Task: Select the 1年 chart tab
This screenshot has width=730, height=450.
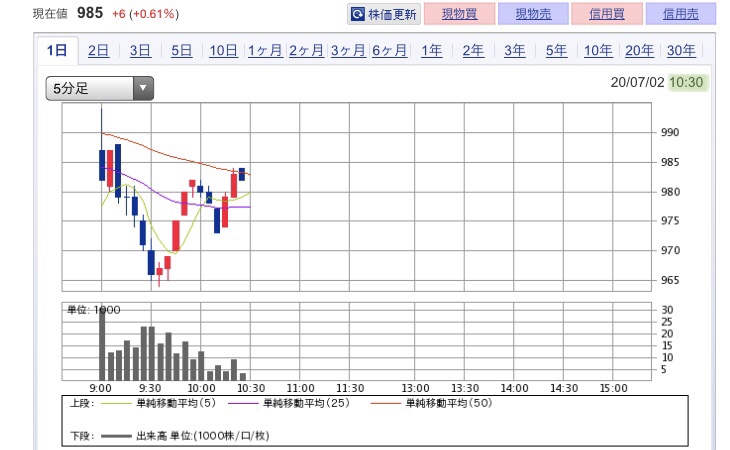Action: pos(432,51)
